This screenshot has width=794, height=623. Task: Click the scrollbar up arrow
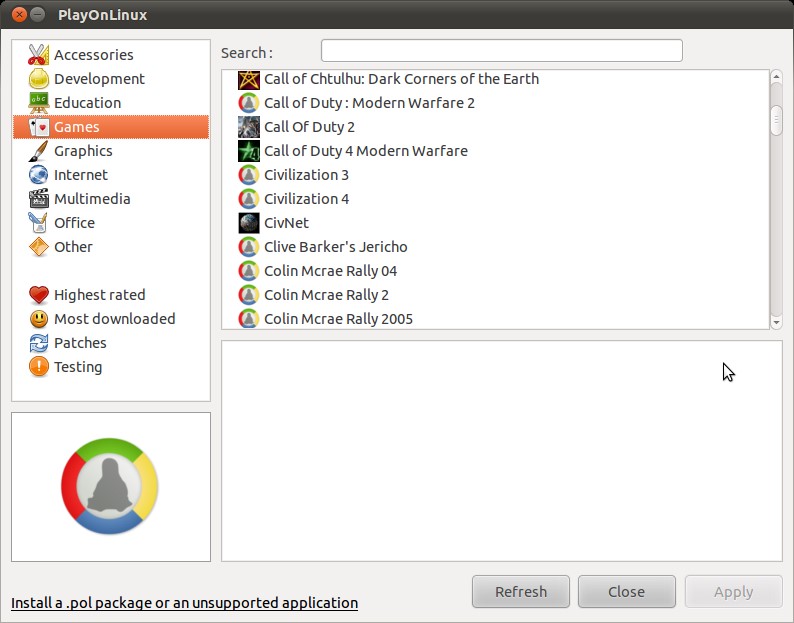click(x=776, y=77)
